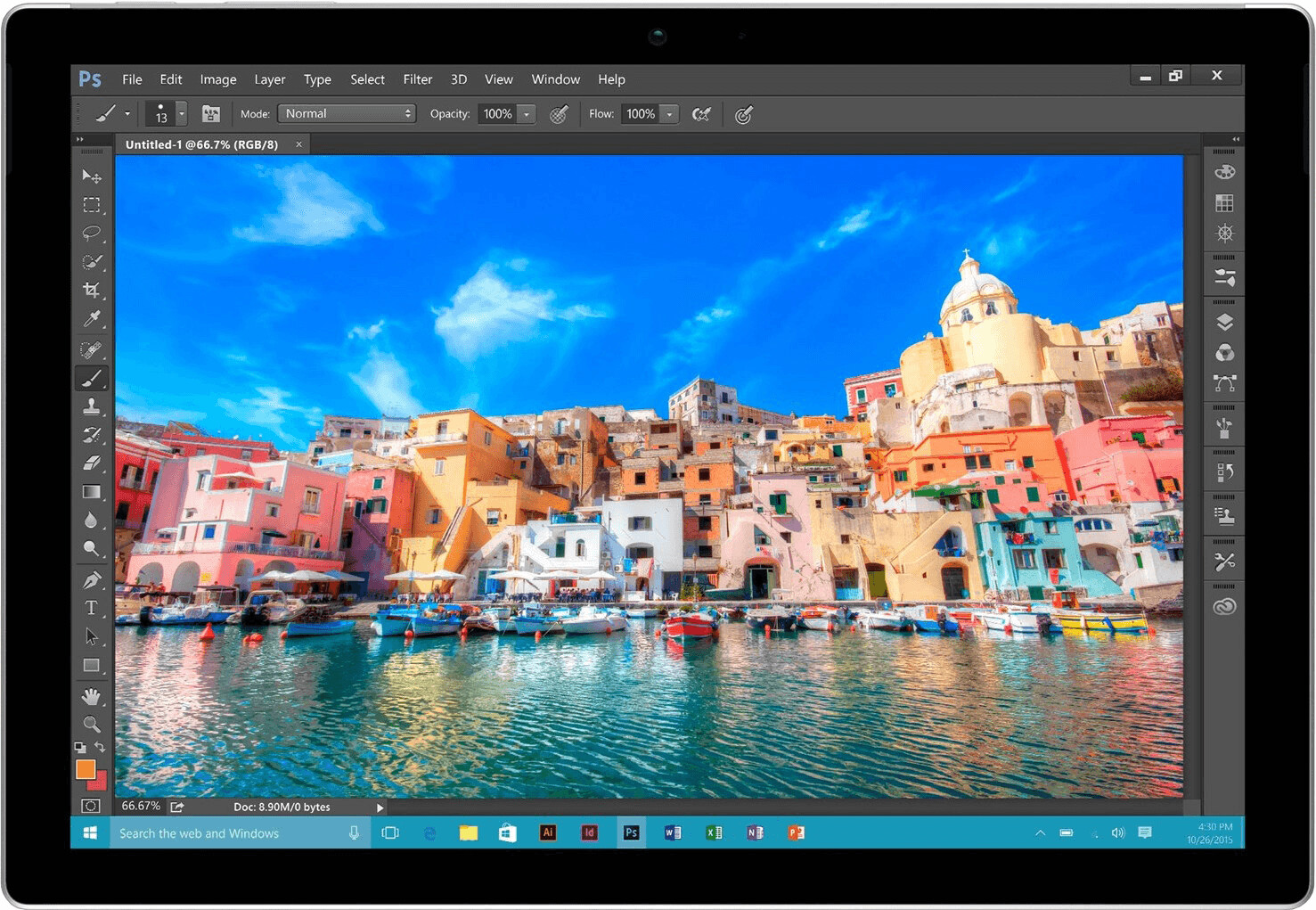1316x910 pixels.
Task: Open the Filter menu
Action: click(417, 79)
